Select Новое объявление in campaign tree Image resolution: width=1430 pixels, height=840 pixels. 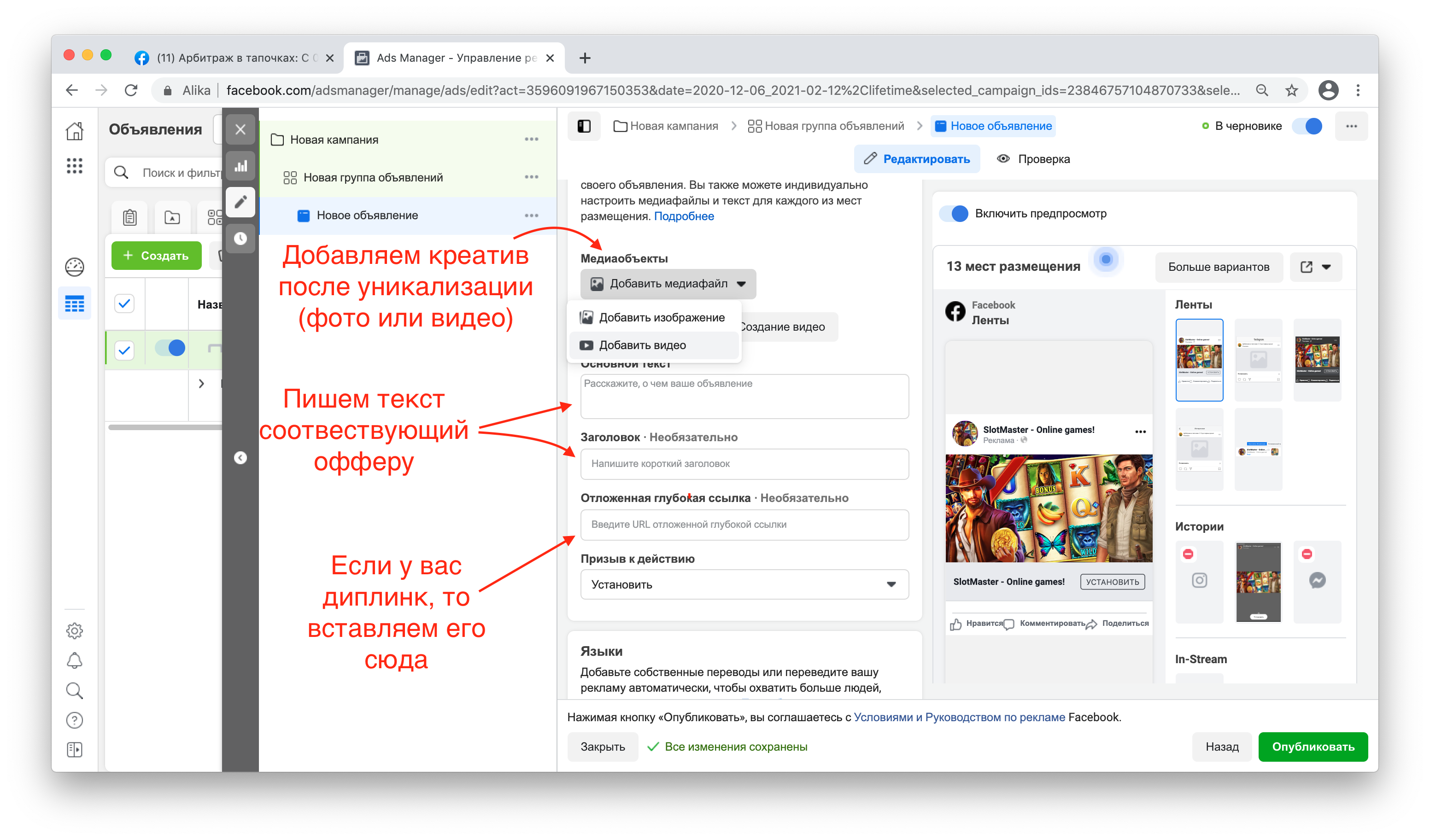click(x=408, y=216)
